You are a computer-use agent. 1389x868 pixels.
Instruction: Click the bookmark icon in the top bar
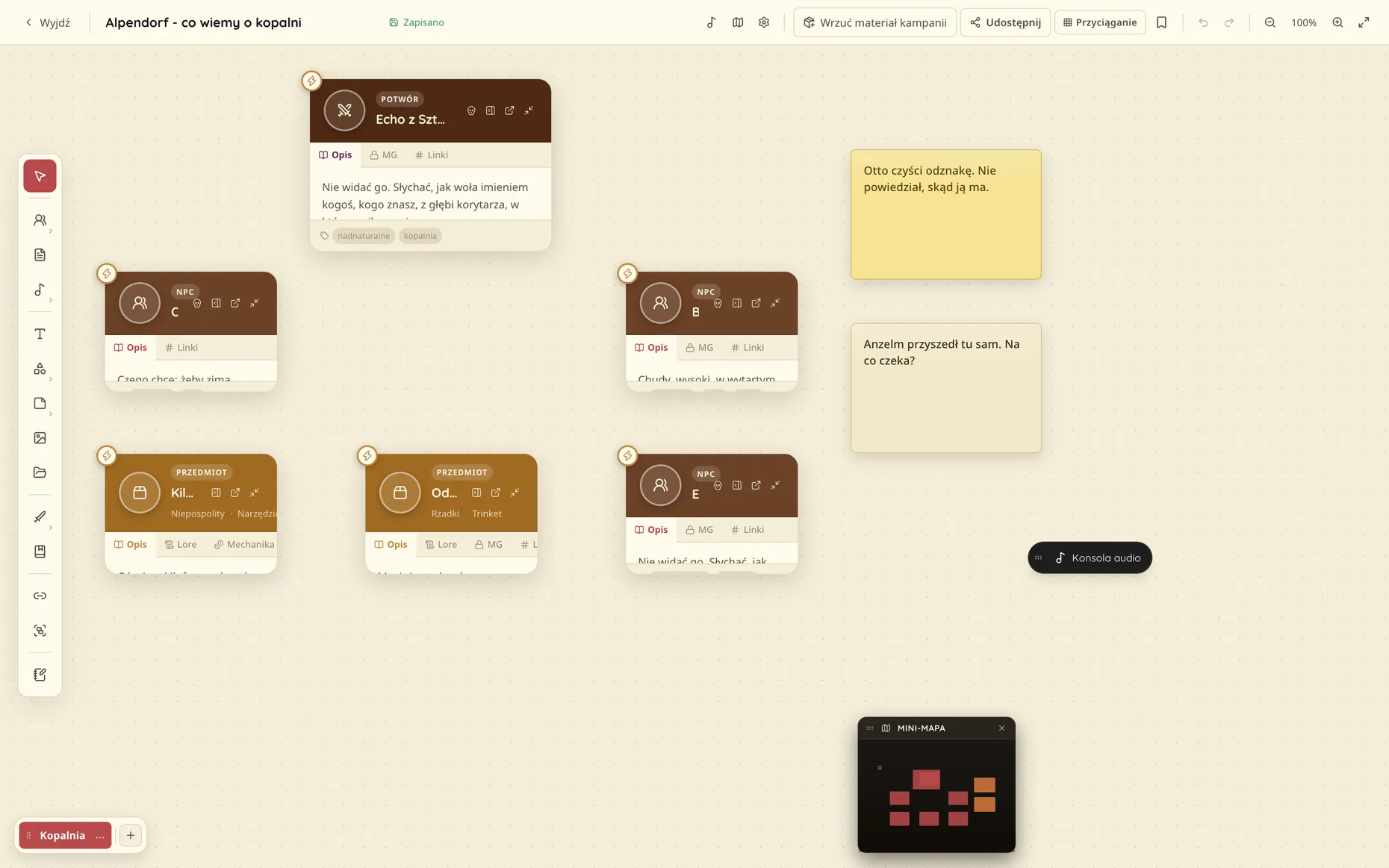[1161, 22]
